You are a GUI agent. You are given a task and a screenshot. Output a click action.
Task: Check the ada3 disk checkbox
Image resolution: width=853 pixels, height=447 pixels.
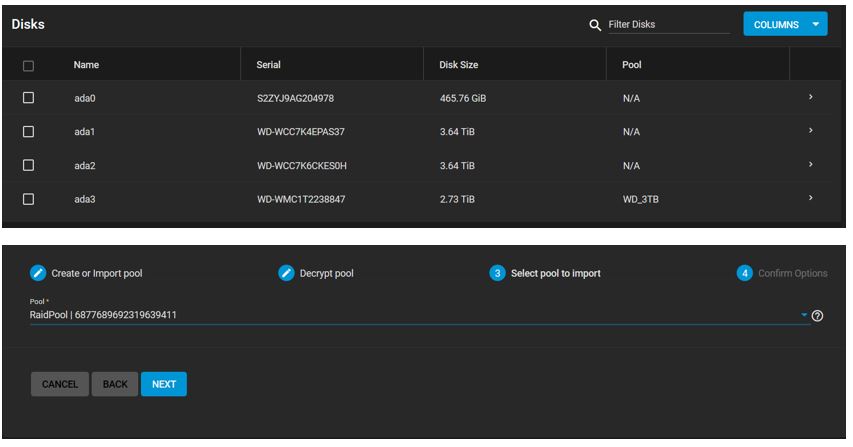(28, 199)
